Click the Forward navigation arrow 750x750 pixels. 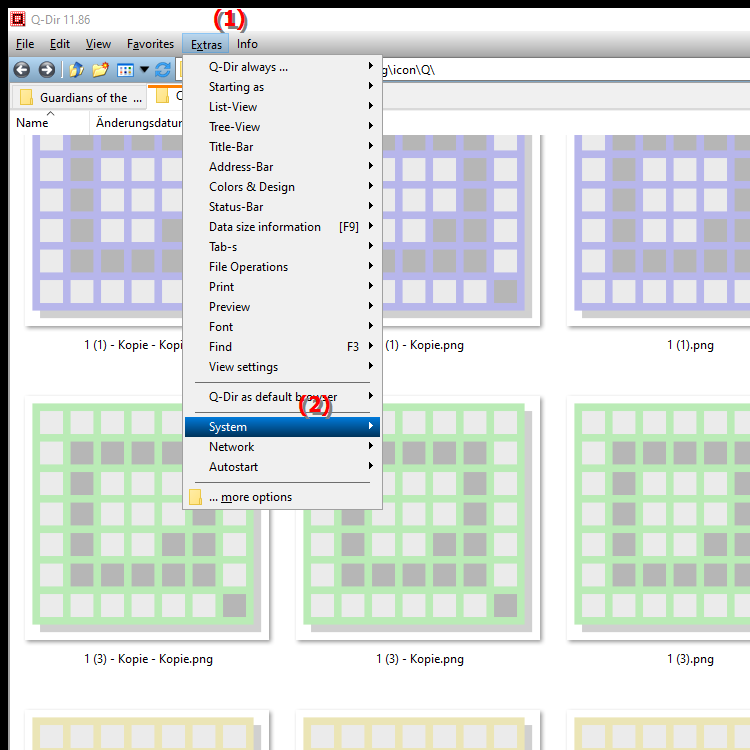click(46, 70)
